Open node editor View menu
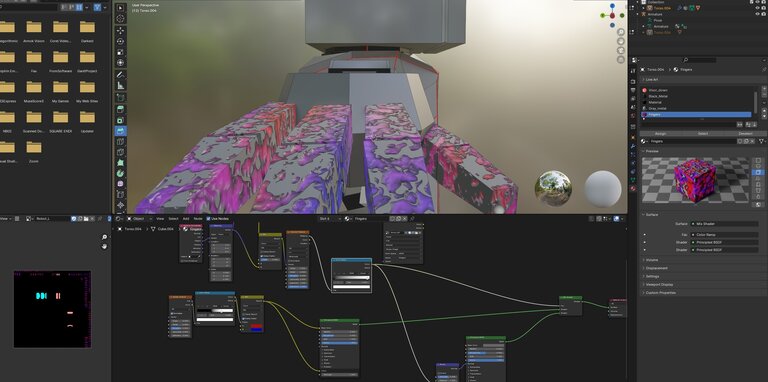The height and width of the screenshot is (382, 768). [160, 218]
